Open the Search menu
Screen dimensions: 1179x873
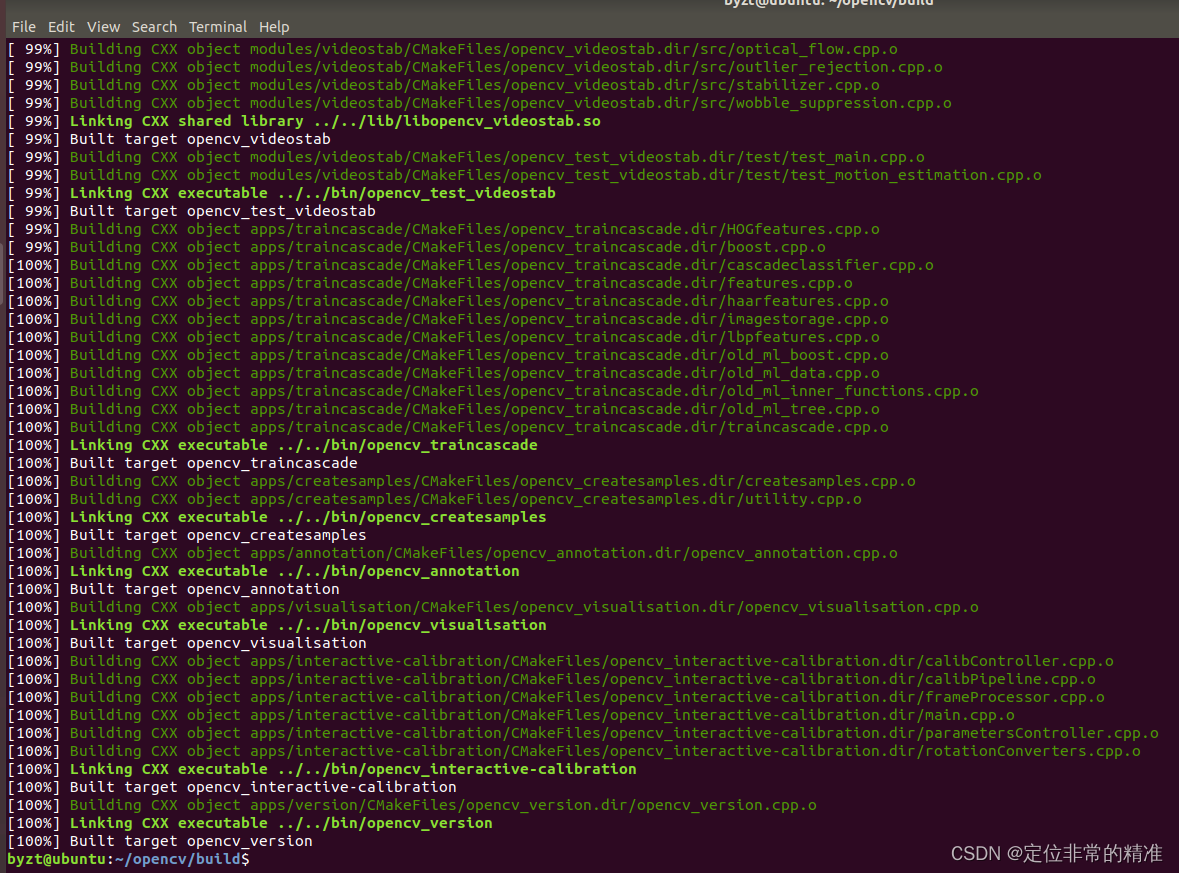click(x=154, y=27)
